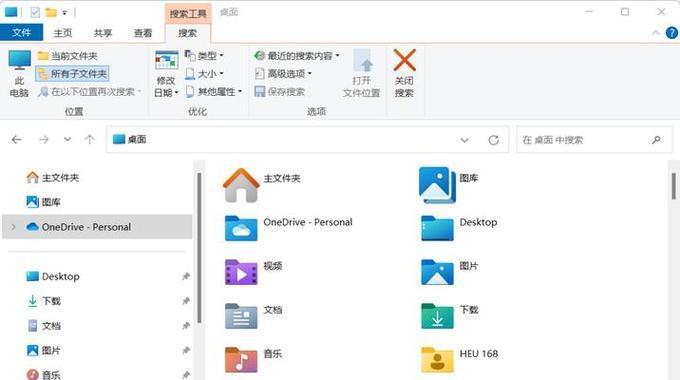Open the quick access toolbar customize arrow
680x380 pixels.
[64, 13]
